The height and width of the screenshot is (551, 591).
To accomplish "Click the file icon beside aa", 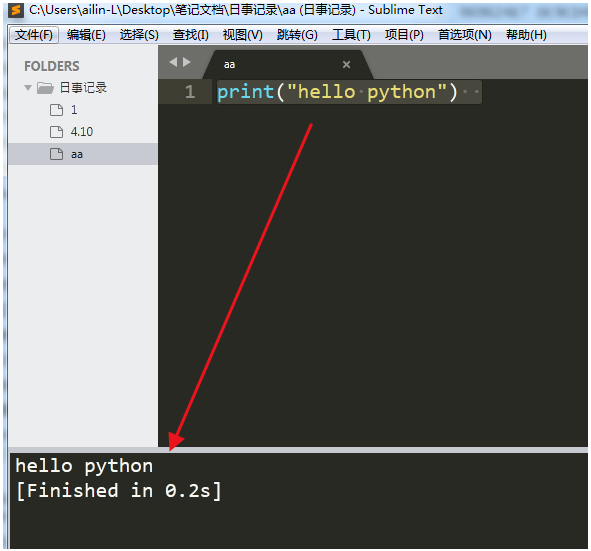I will (57, 154).
